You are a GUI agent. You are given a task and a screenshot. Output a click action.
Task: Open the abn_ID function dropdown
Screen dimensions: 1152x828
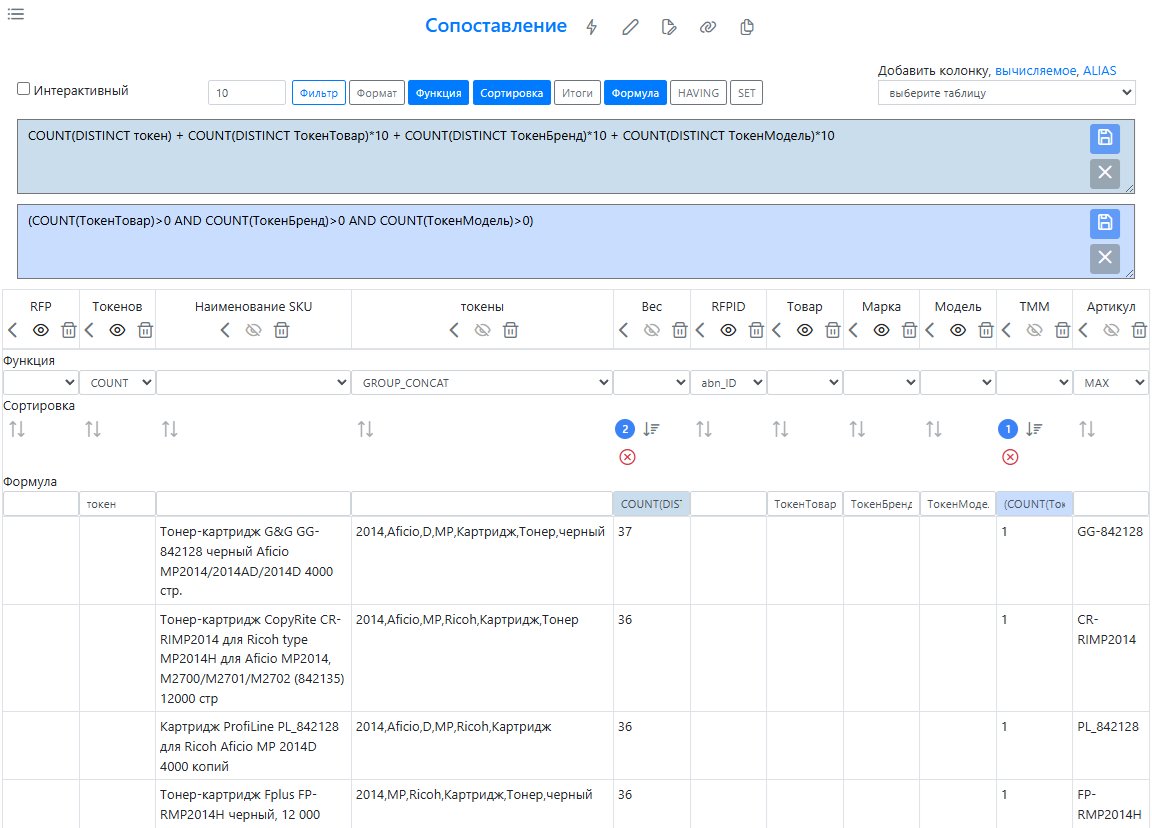pyautogui.click(x=729, y=383)
